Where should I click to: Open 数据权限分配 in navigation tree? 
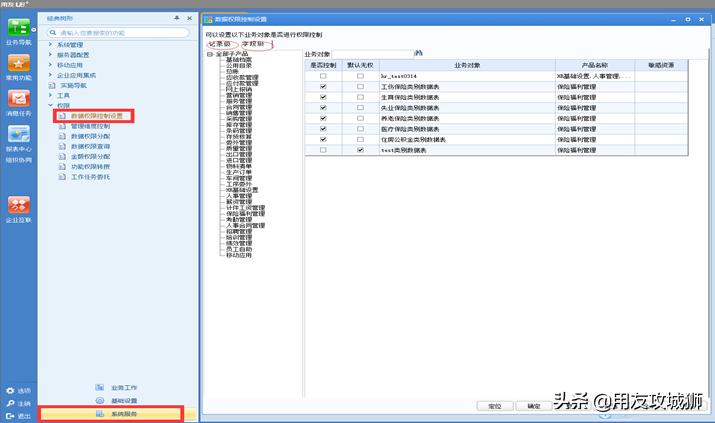point(90,136)
